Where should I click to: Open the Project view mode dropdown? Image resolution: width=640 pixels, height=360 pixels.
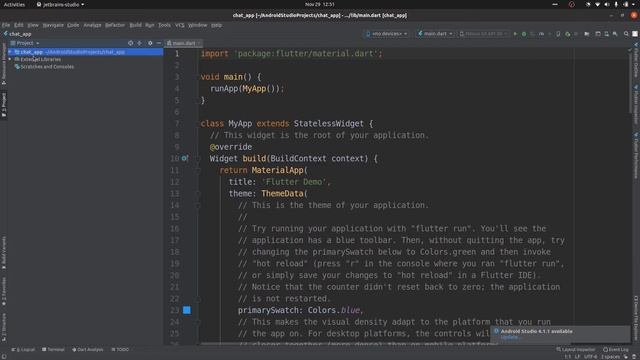pos(25,43)
